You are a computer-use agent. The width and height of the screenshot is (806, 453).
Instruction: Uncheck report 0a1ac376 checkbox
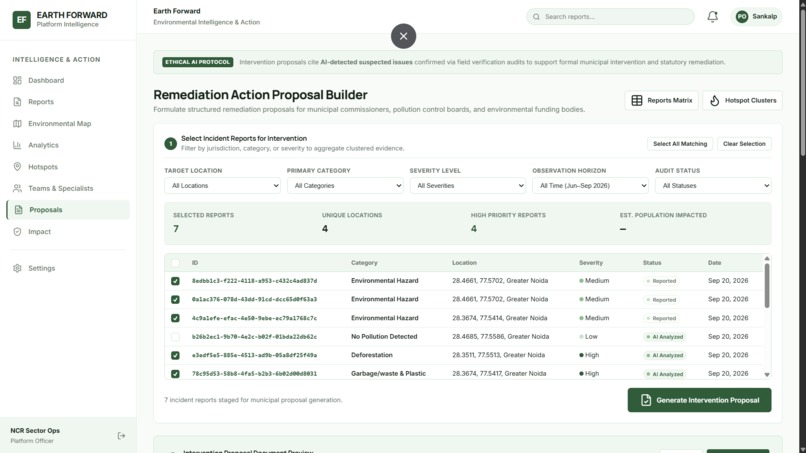click(x=175, y=299)
